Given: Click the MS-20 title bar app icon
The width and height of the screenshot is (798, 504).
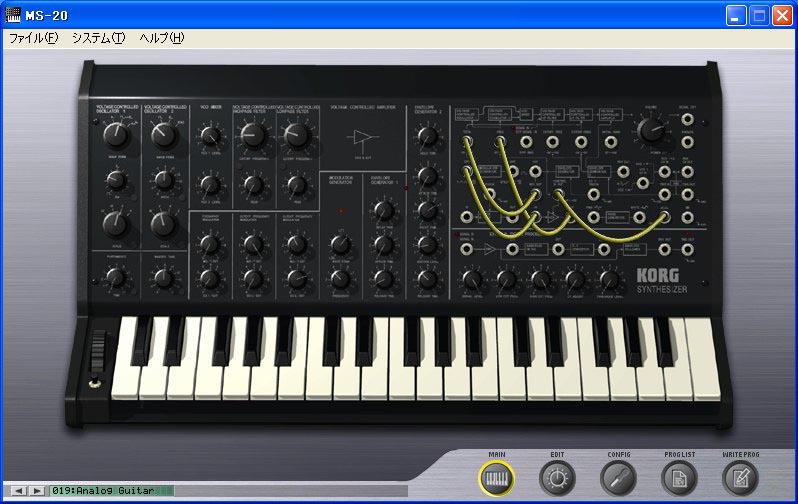Looking at the screenshot, I should (13, 15).
